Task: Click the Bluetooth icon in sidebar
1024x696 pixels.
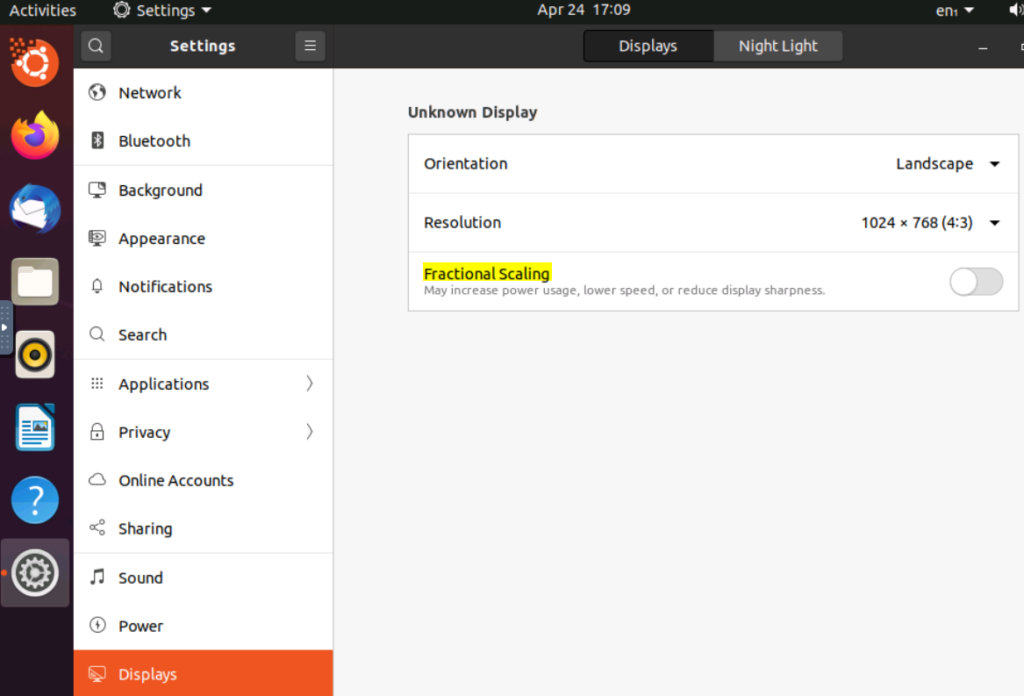Action: (97, 141)
